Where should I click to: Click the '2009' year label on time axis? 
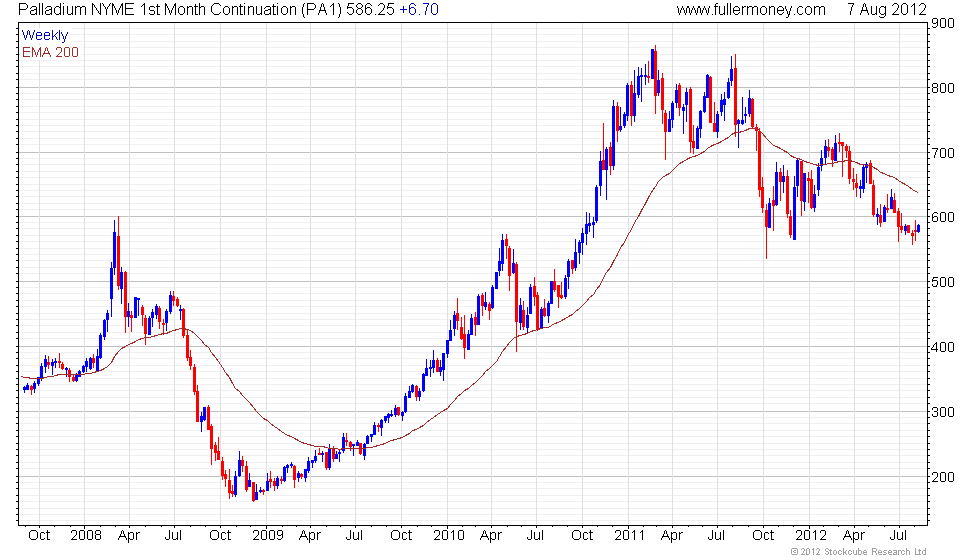click(268, 536)
